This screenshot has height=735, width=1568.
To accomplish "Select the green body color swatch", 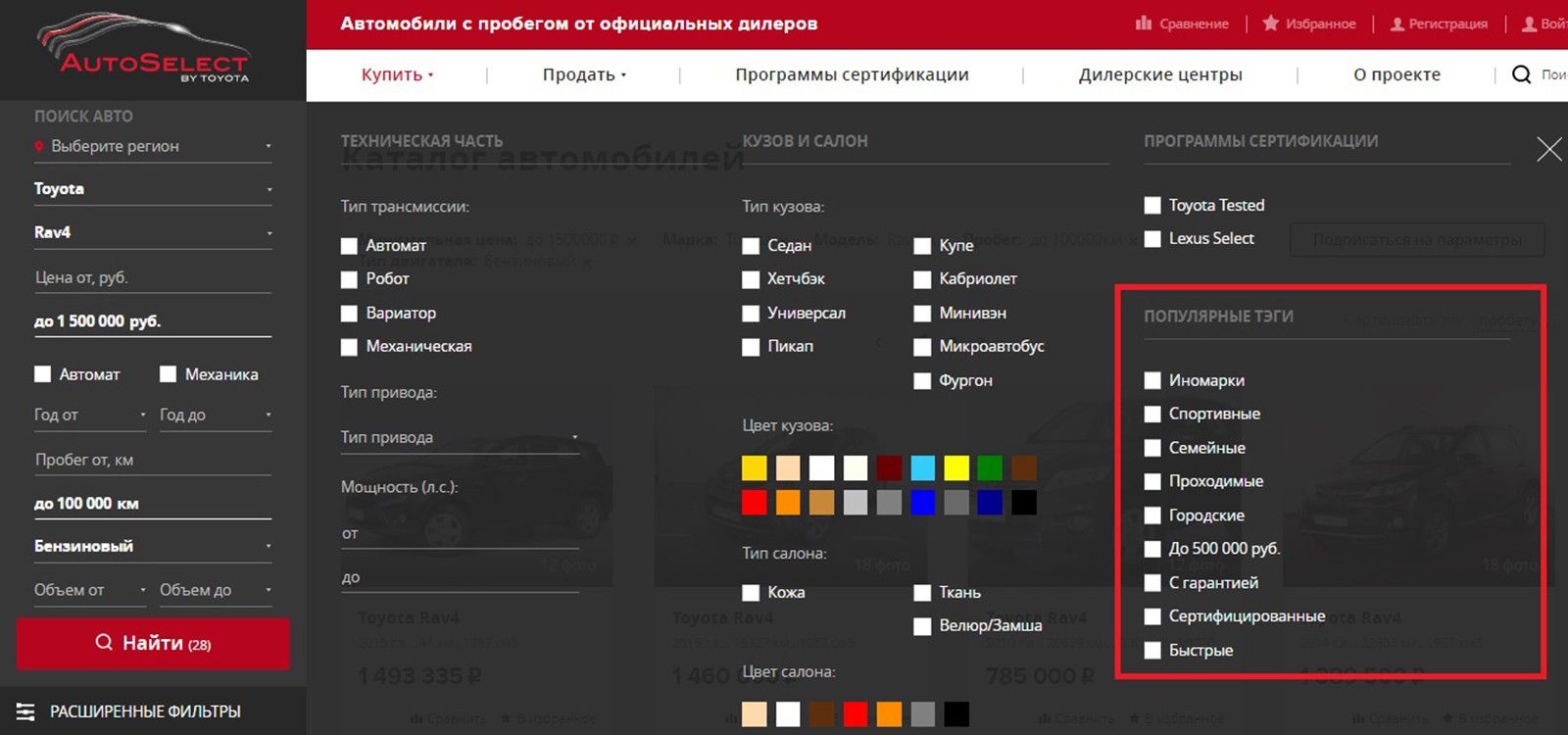I will pyautogui.click(x=990, y=468).
